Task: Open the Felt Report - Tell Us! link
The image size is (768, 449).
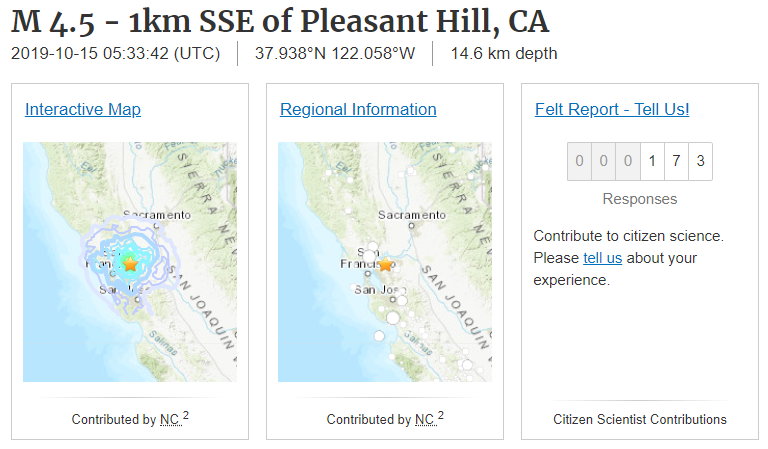Action: pos(612,109)
